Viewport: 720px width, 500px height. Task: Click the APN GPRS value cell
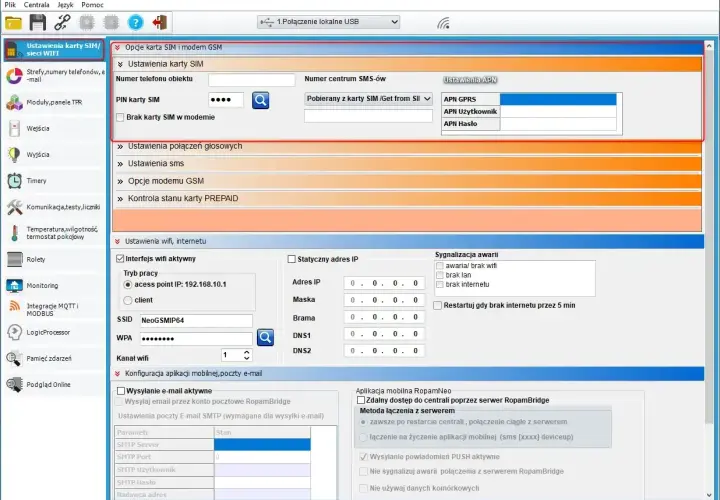[x=558, y=99]
